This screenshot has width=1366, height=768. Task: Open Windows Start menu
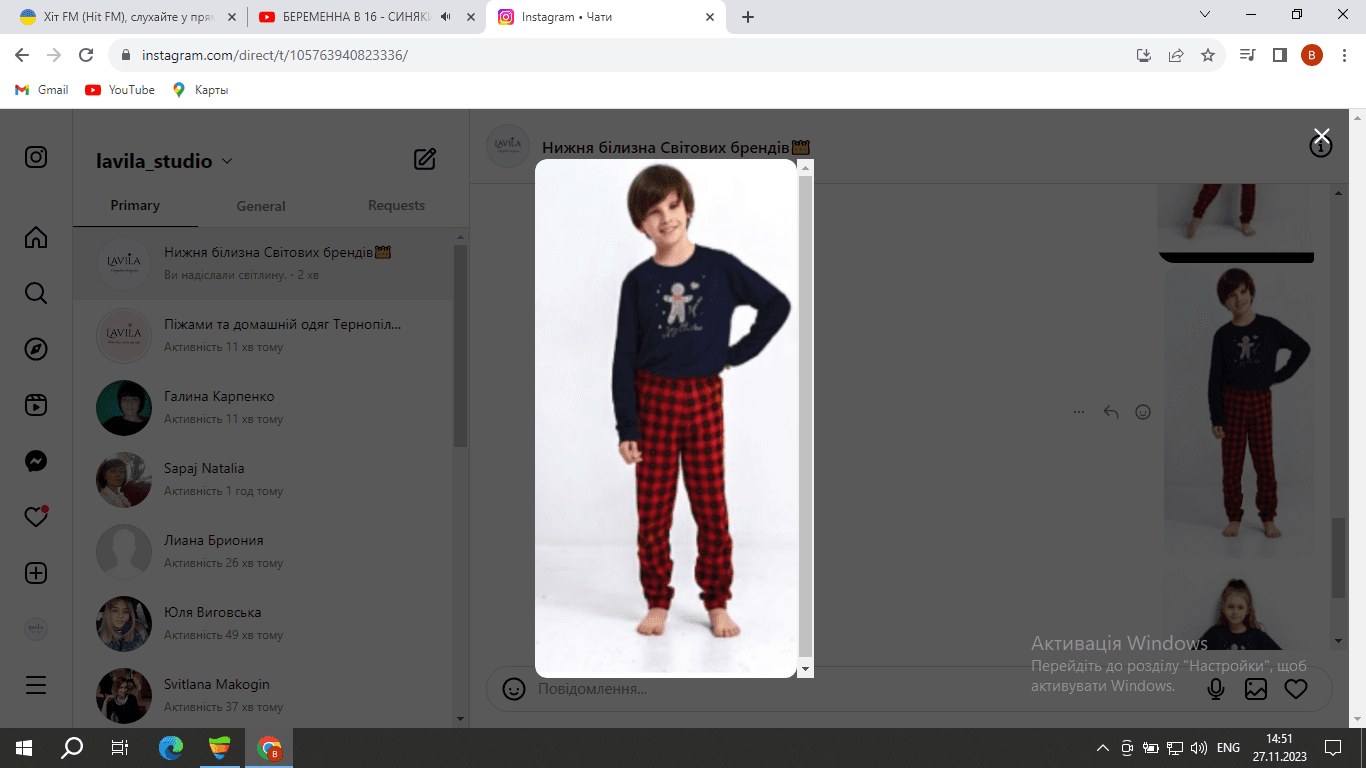pos(24,747)
